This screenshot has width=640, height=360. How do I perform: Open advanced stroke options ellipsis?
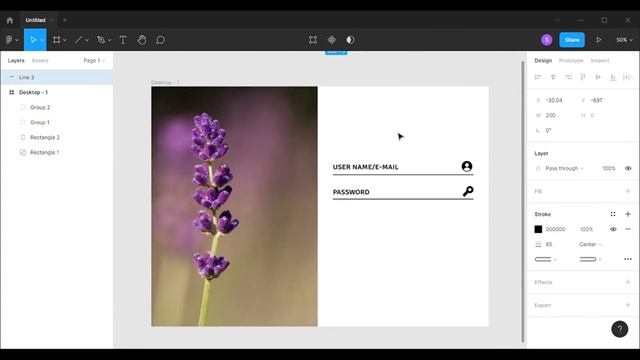coord(628,259)
